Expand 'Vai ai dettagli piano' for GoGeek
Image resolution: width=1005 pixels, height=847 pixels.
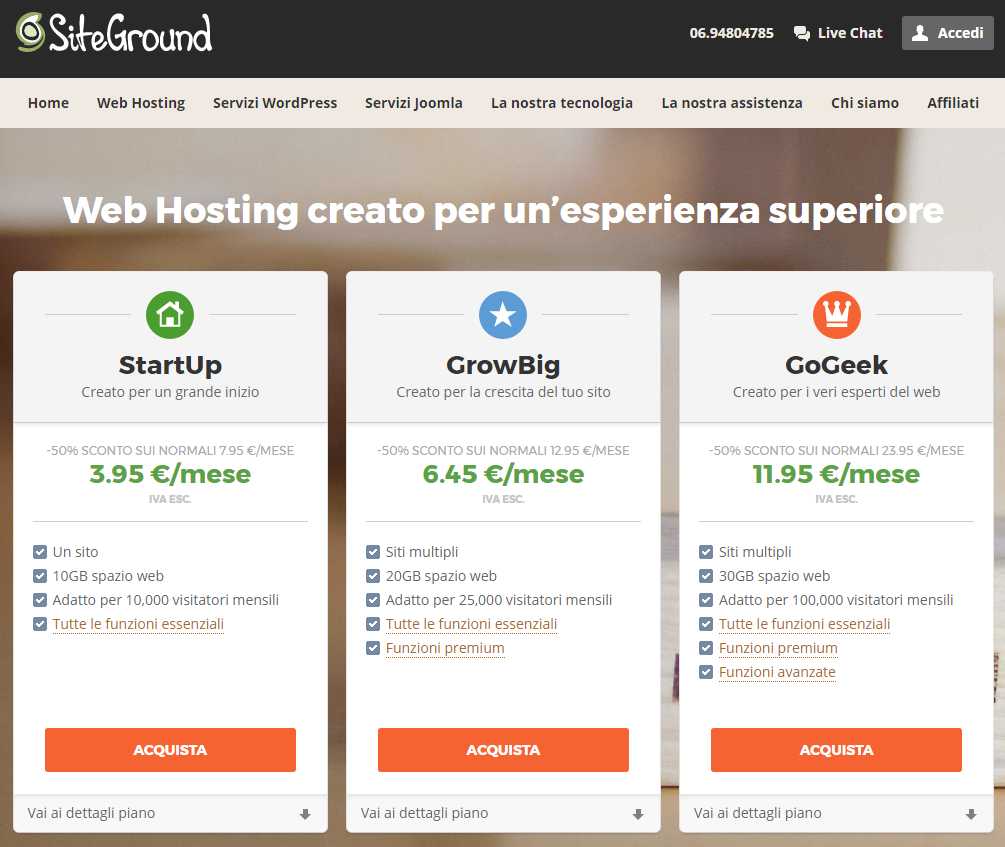click(x=757, y=813)
